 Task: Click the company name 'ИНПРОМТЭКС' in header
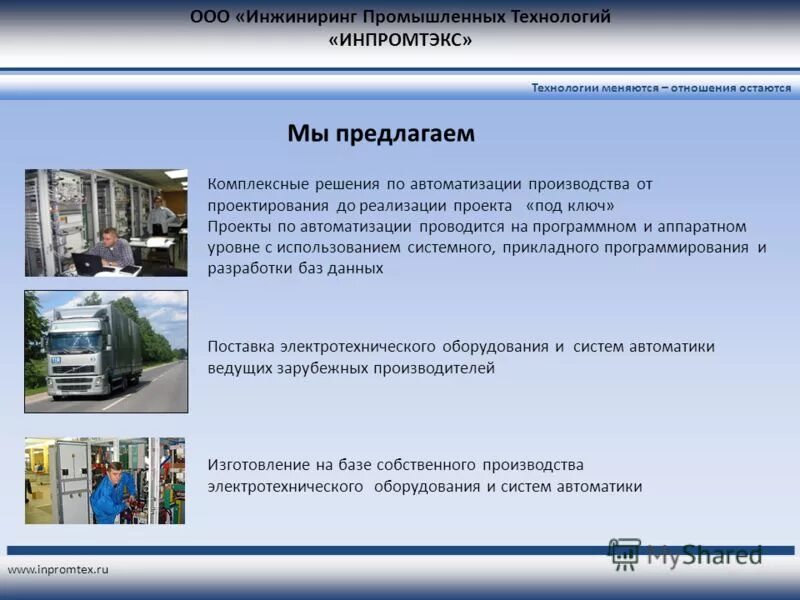click(400, 40)
